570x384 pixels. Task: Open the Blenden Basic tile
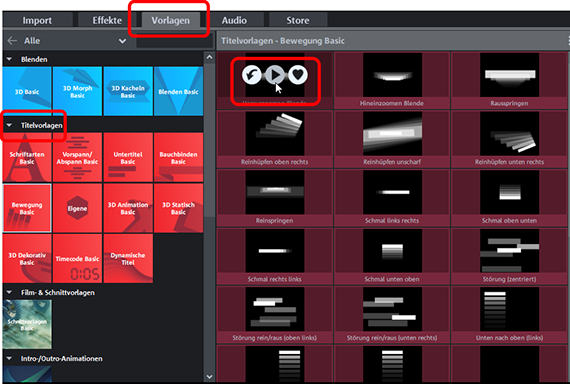[x=178, y=91]
